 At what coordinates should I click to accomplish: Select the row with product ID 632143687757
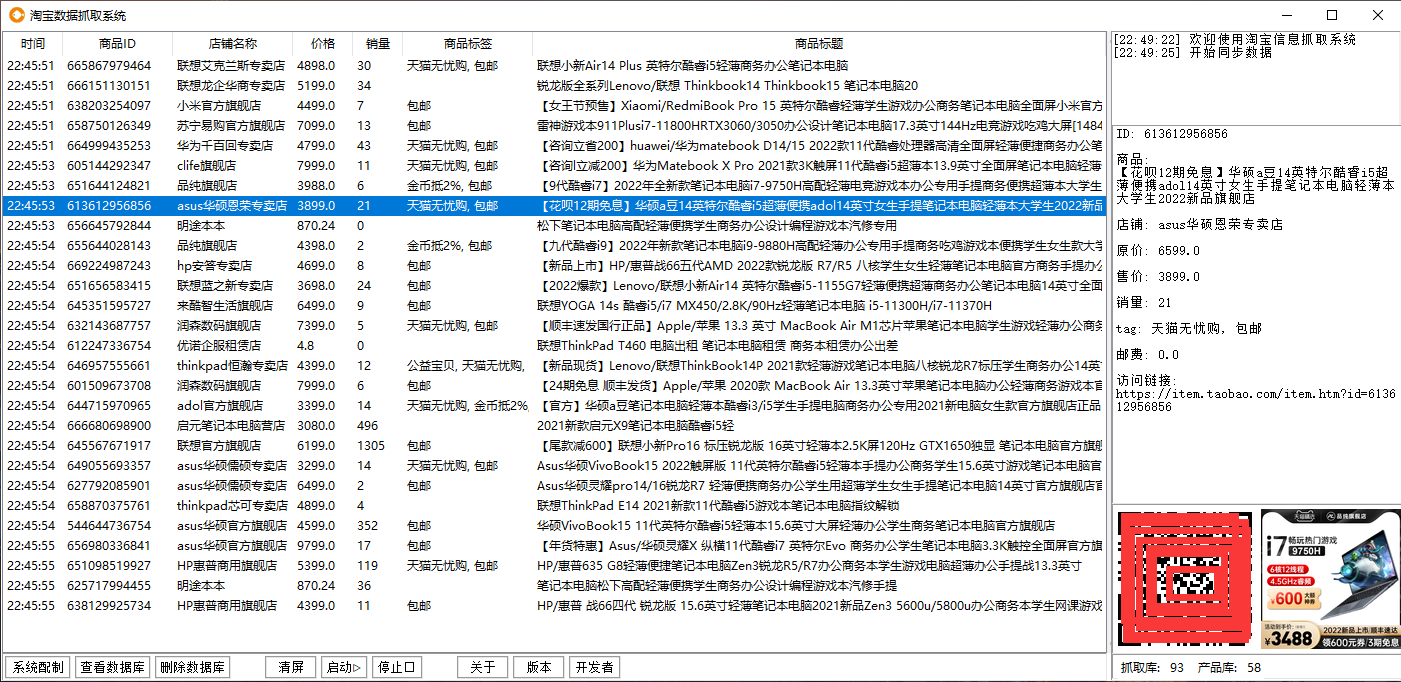pos(553,325)
